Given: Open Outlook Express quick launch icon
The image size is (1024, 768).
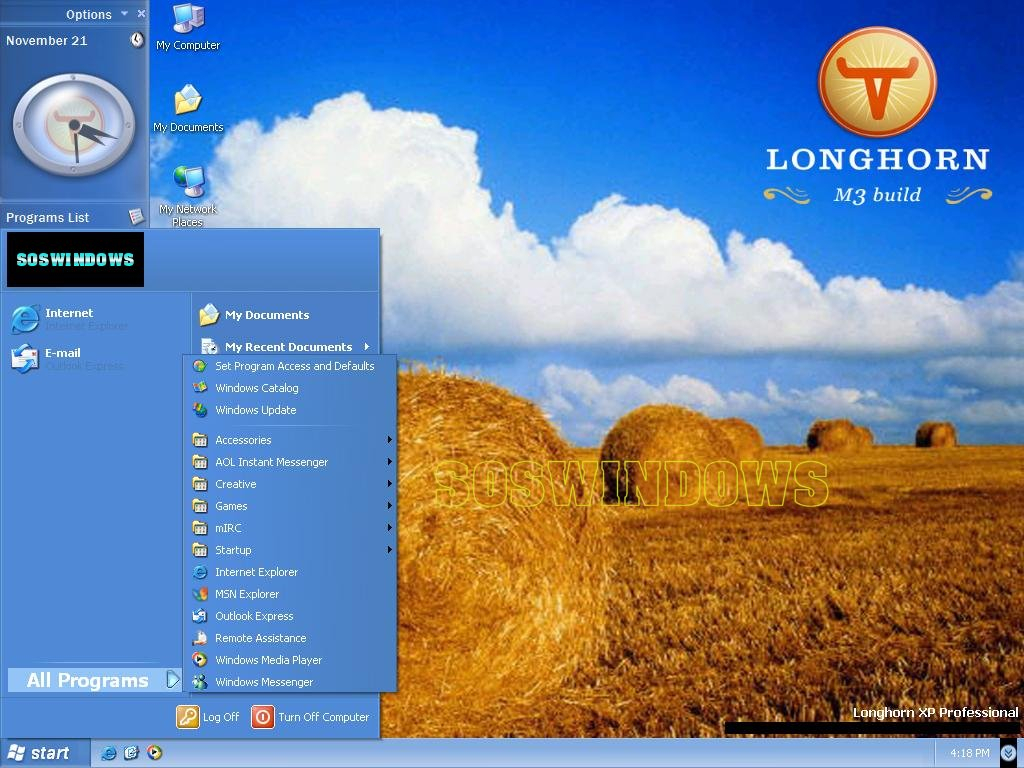Looking at the screenshot, I should (131, 753).
